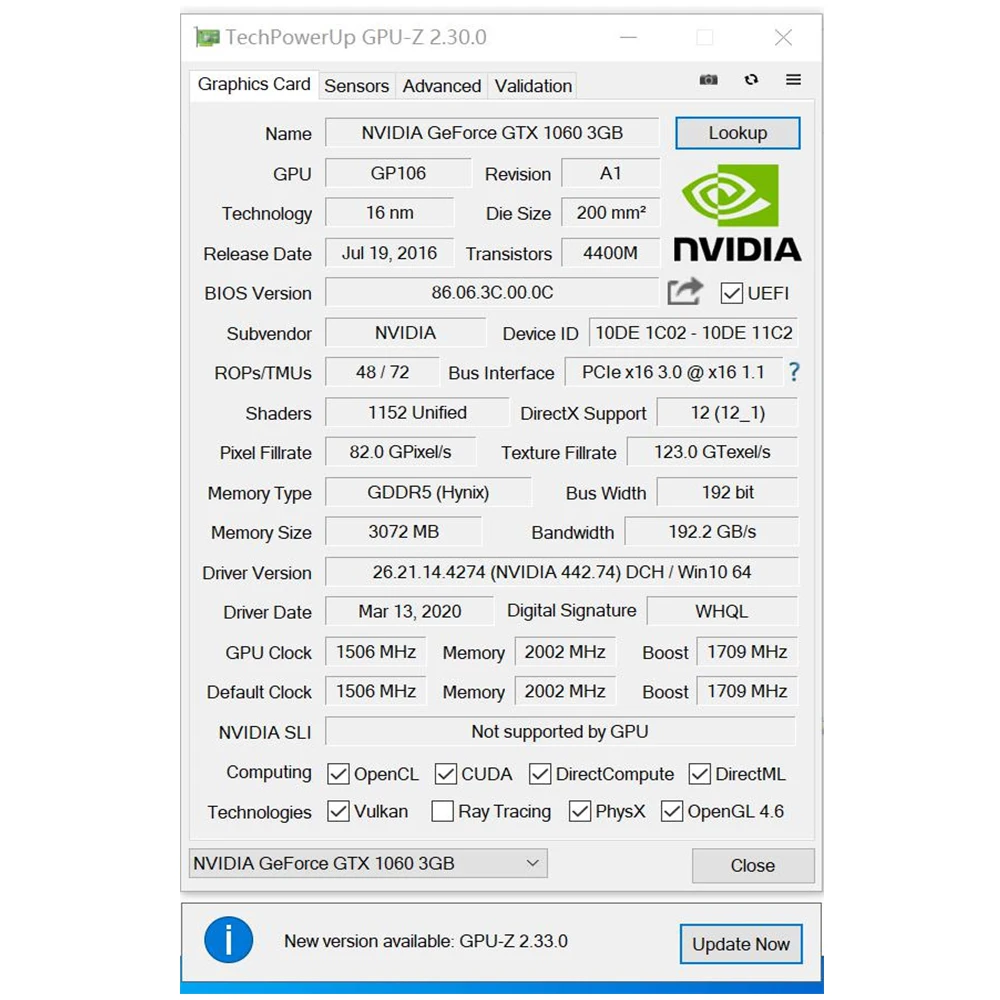Click the GPU-Z title bar app icon
1000x1000 pixels.
(207, 37)
